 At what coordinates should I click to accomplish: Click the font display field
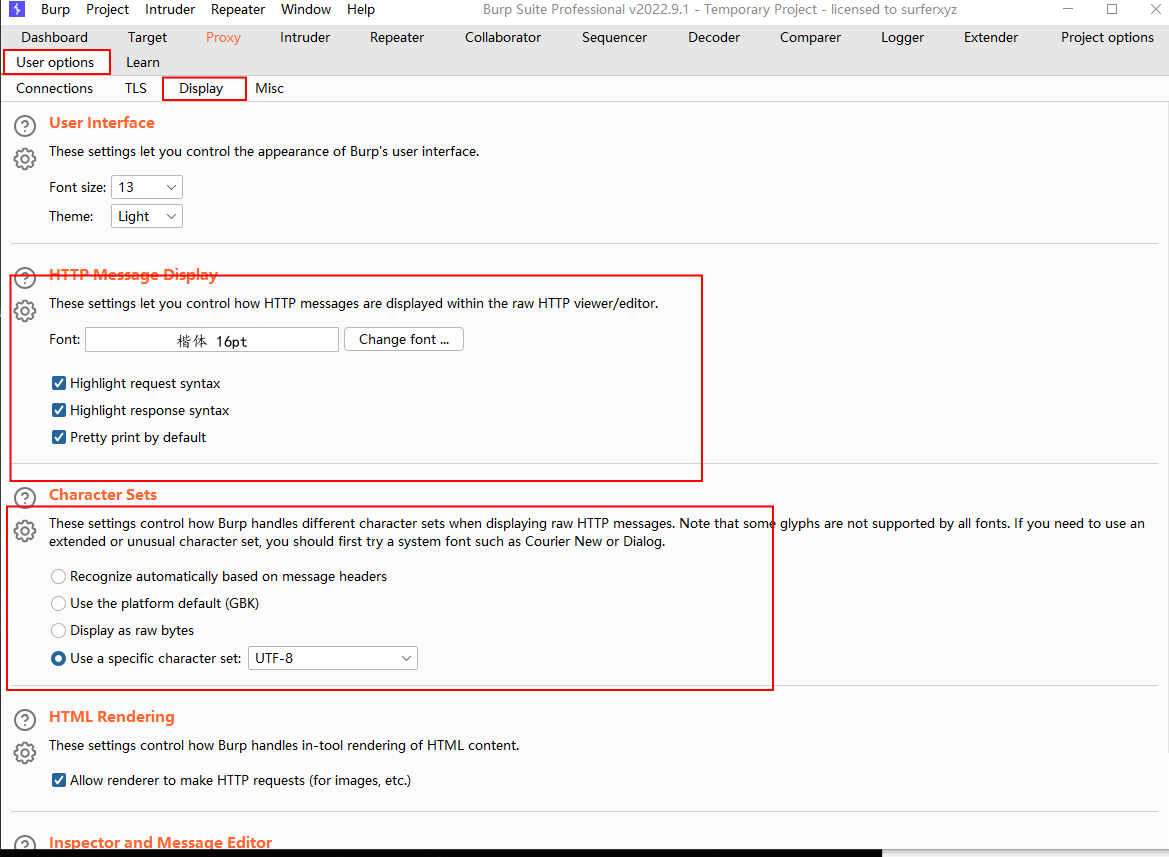tap(212, 340)
